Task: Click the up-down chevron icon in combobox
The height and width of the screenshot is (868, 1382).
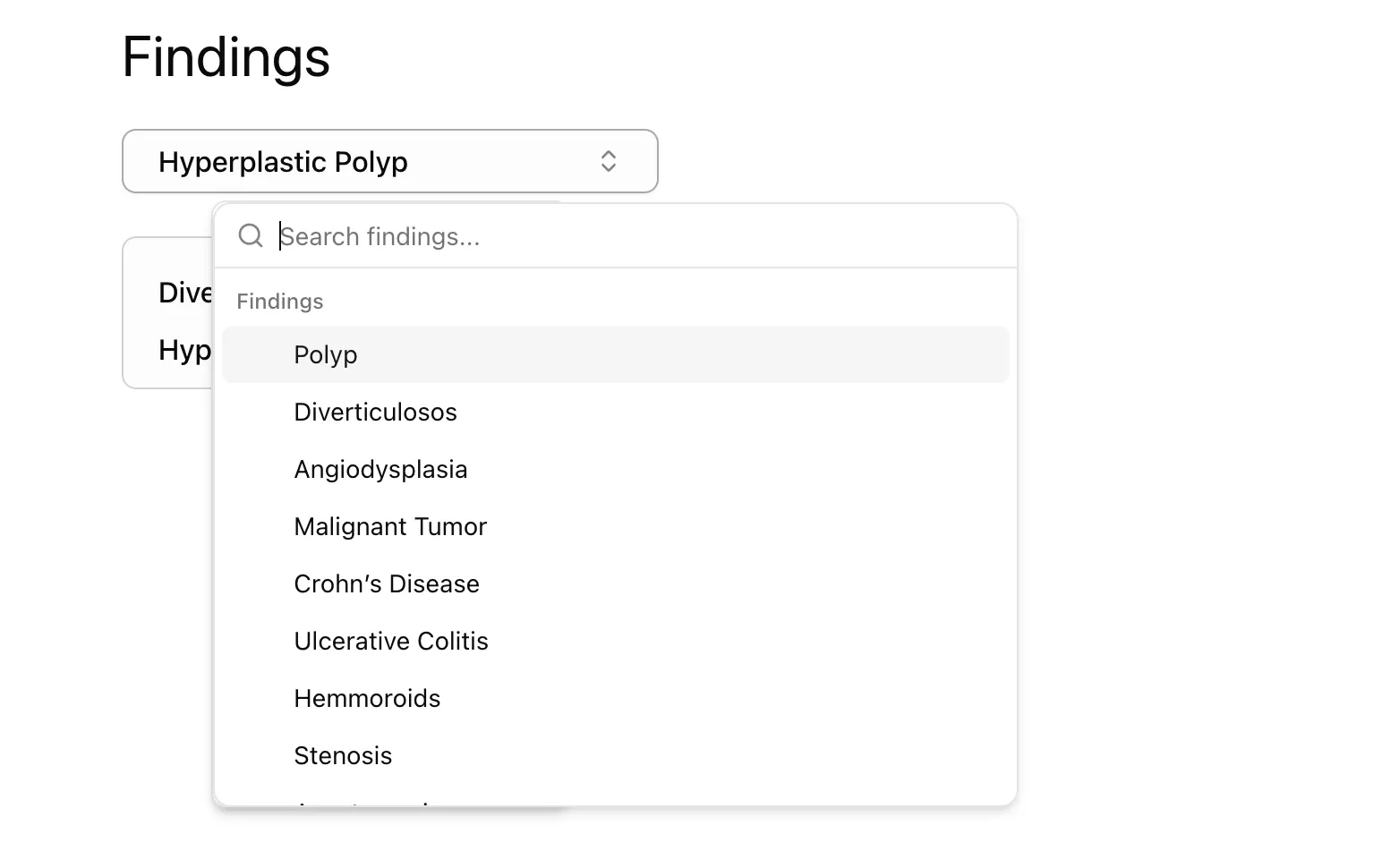Action: [x=609, y=161]
